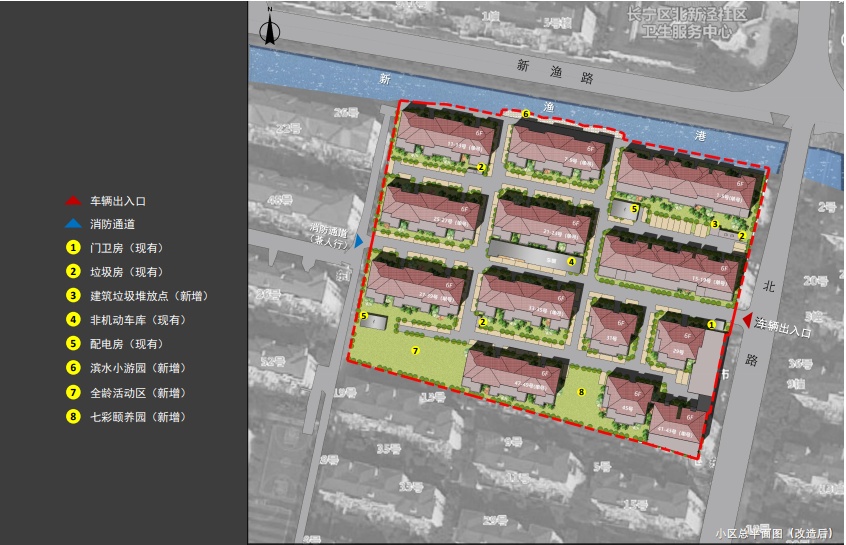Select legend circle 8 beside 七彩颐养园（新增）

tap(73, 417)
